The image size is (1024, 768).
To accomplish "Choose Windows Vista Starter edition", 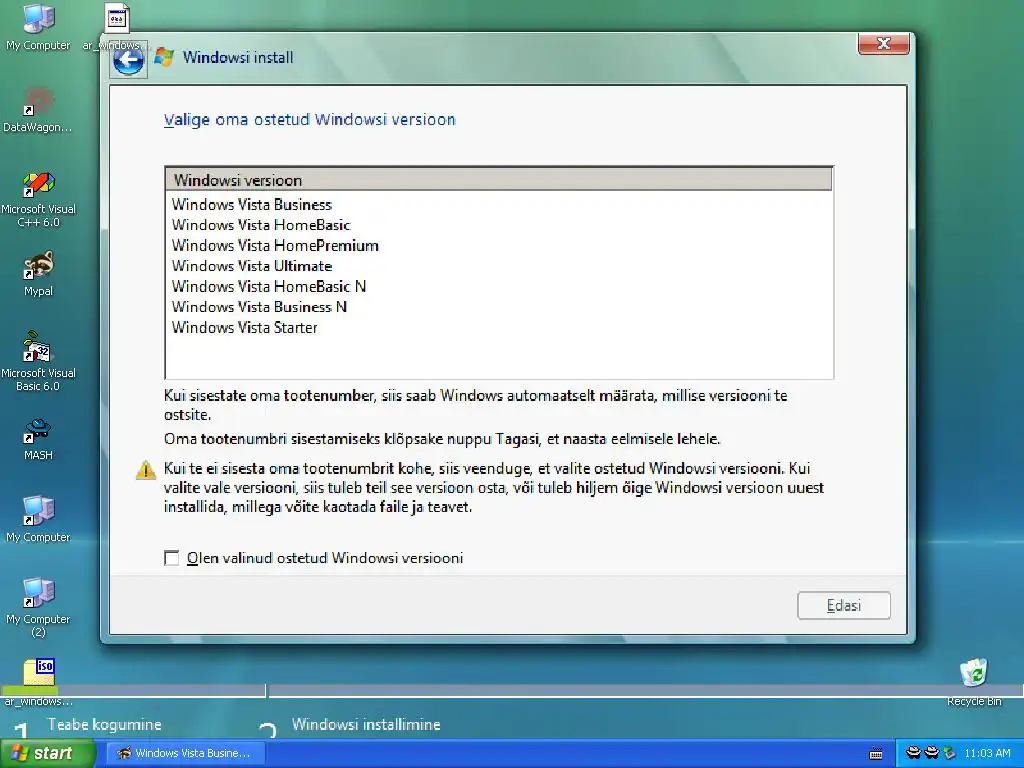I will (x=244, y=328).
